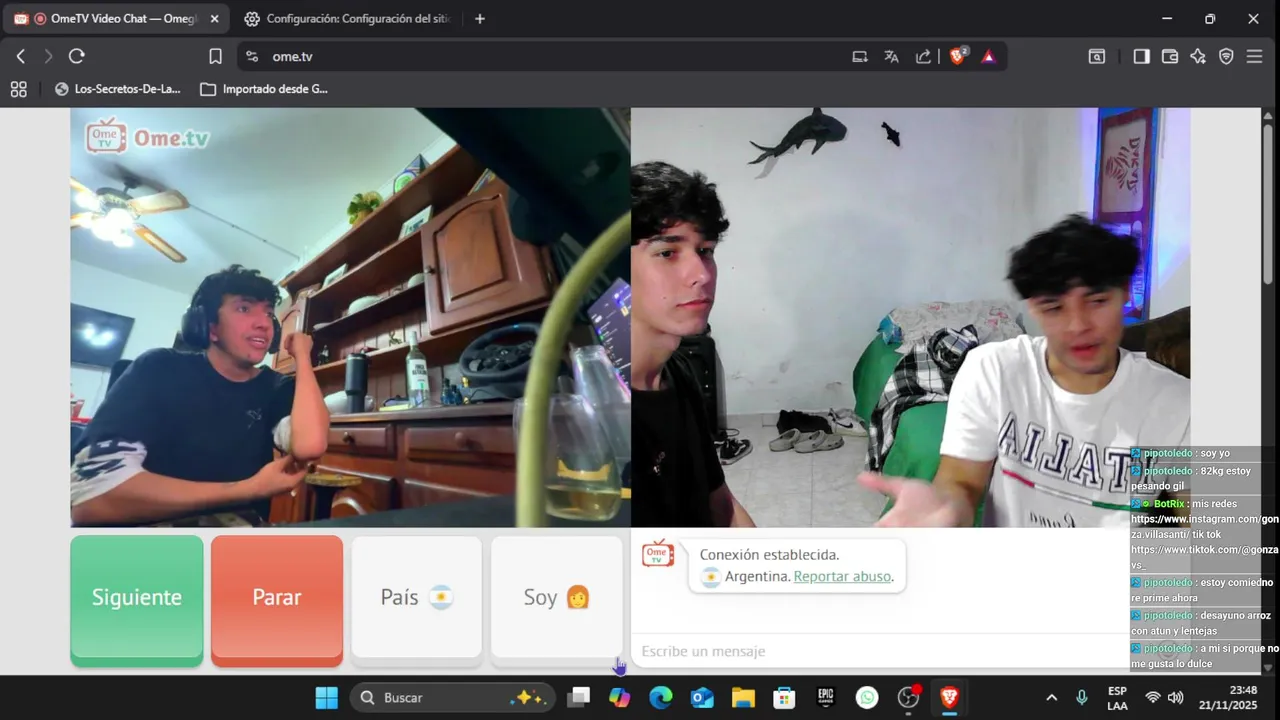Open Epic Games Launcher from taskbar
The image size is (1280, 720).
826,698
